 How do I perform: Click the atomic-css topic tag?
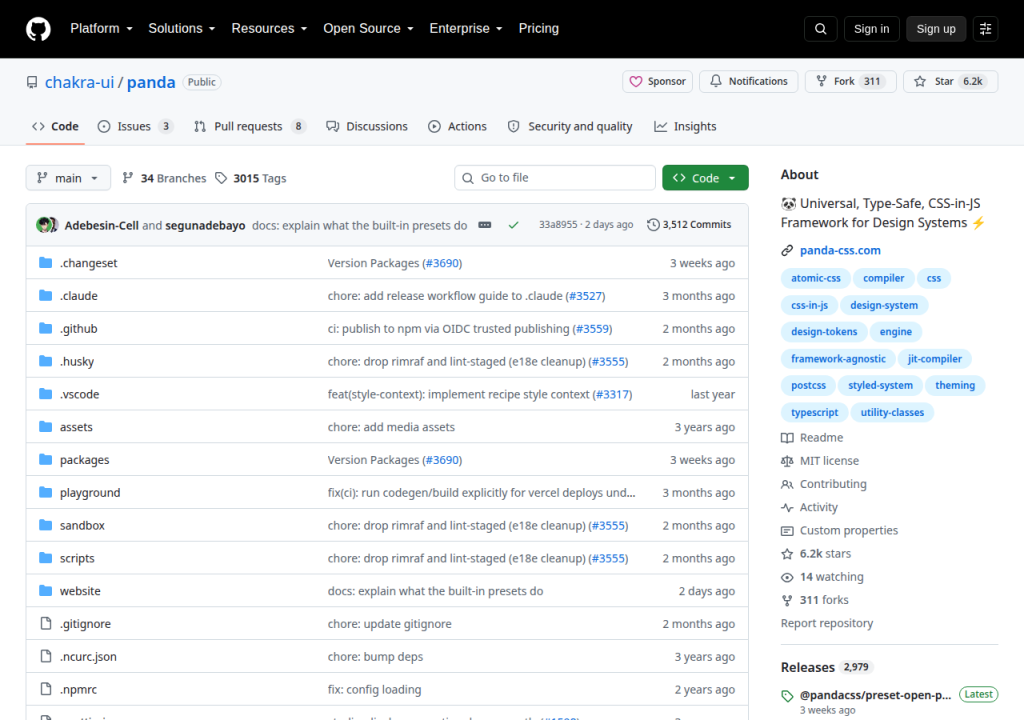tap(816, 278)
